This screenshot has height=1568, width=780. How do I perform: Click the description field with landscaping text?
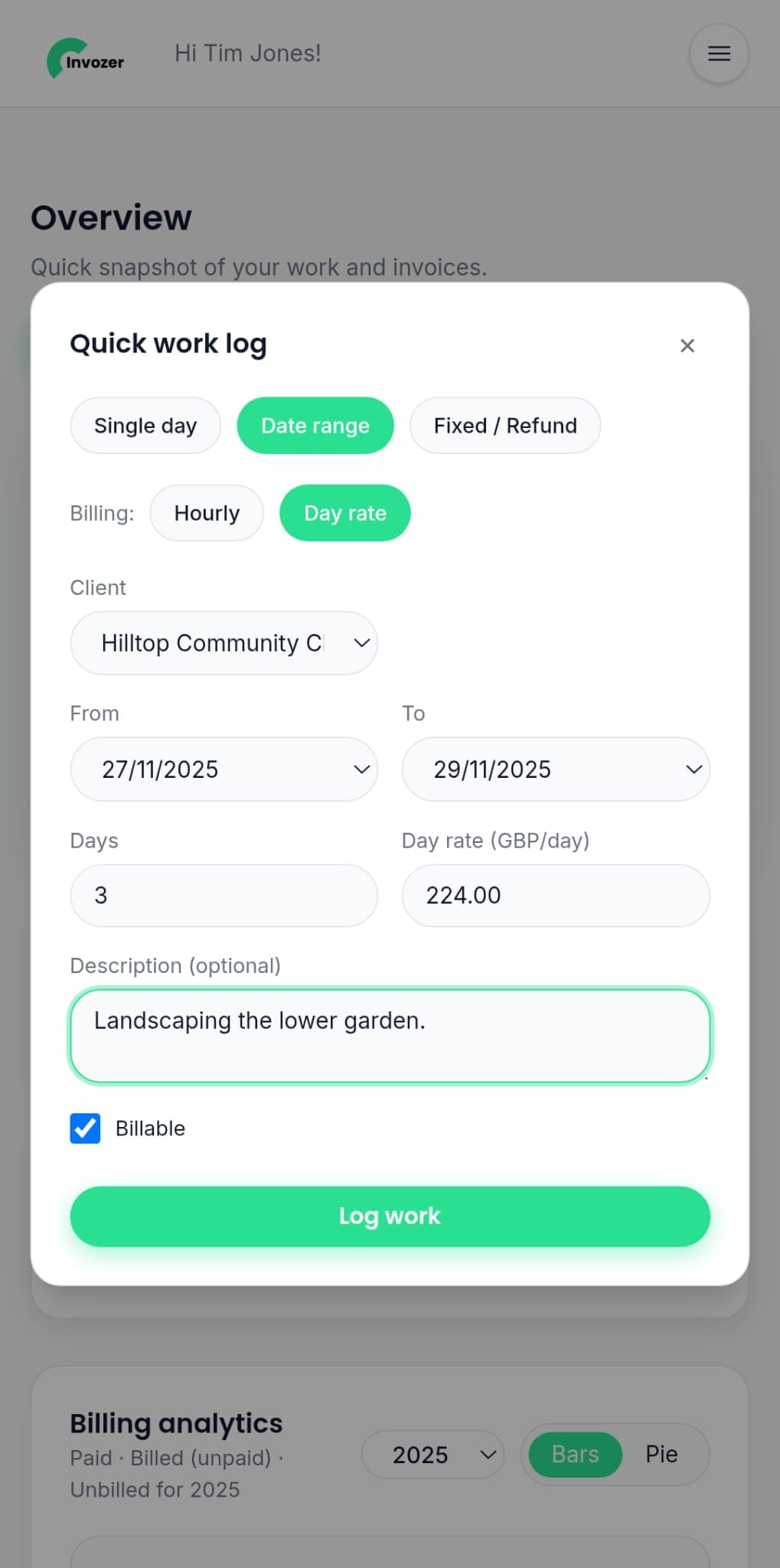pyautogui.click(x=390, y=1036)
